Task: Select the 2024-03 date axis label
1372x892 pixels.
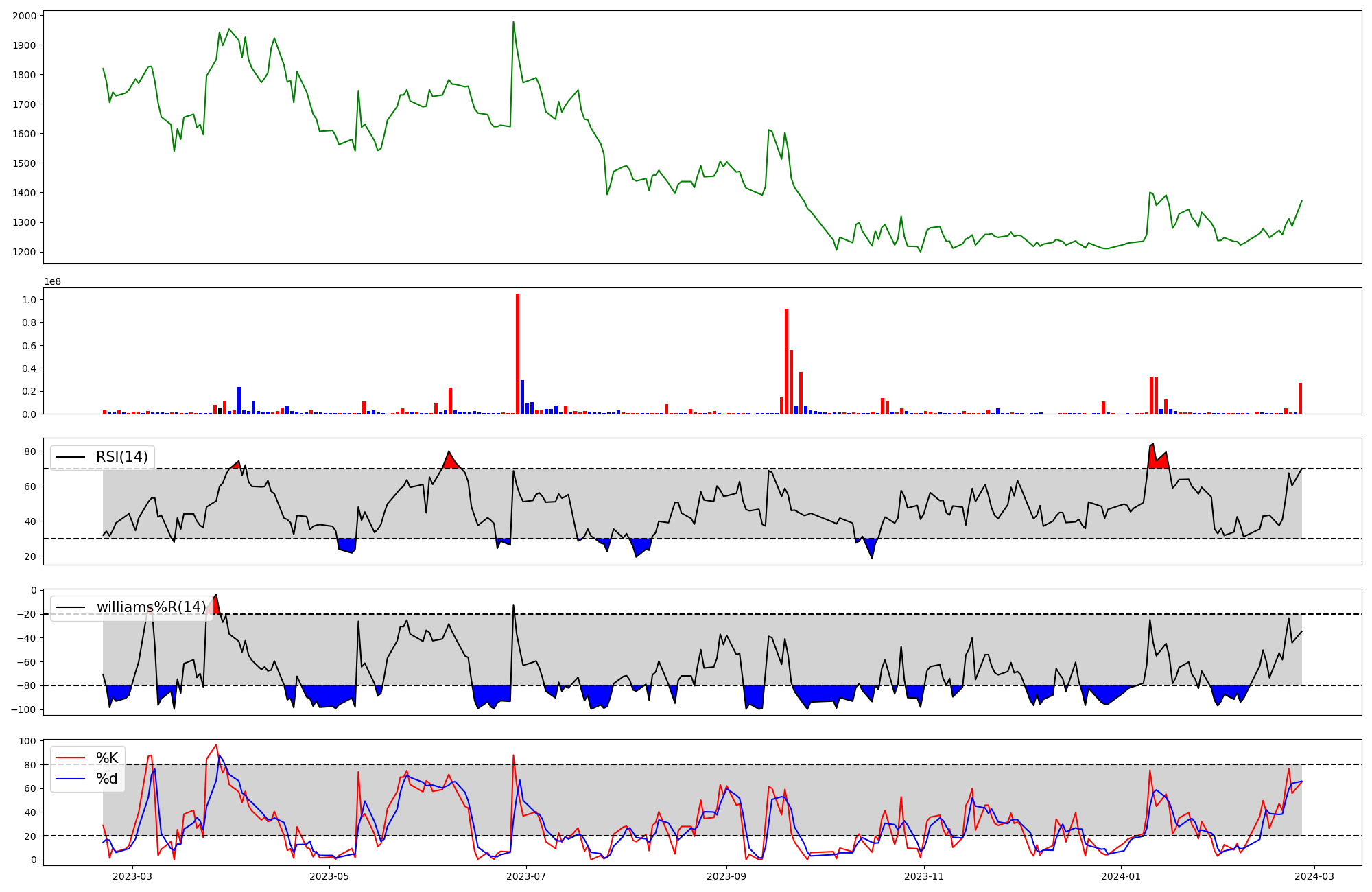Action: (1314, 876)
